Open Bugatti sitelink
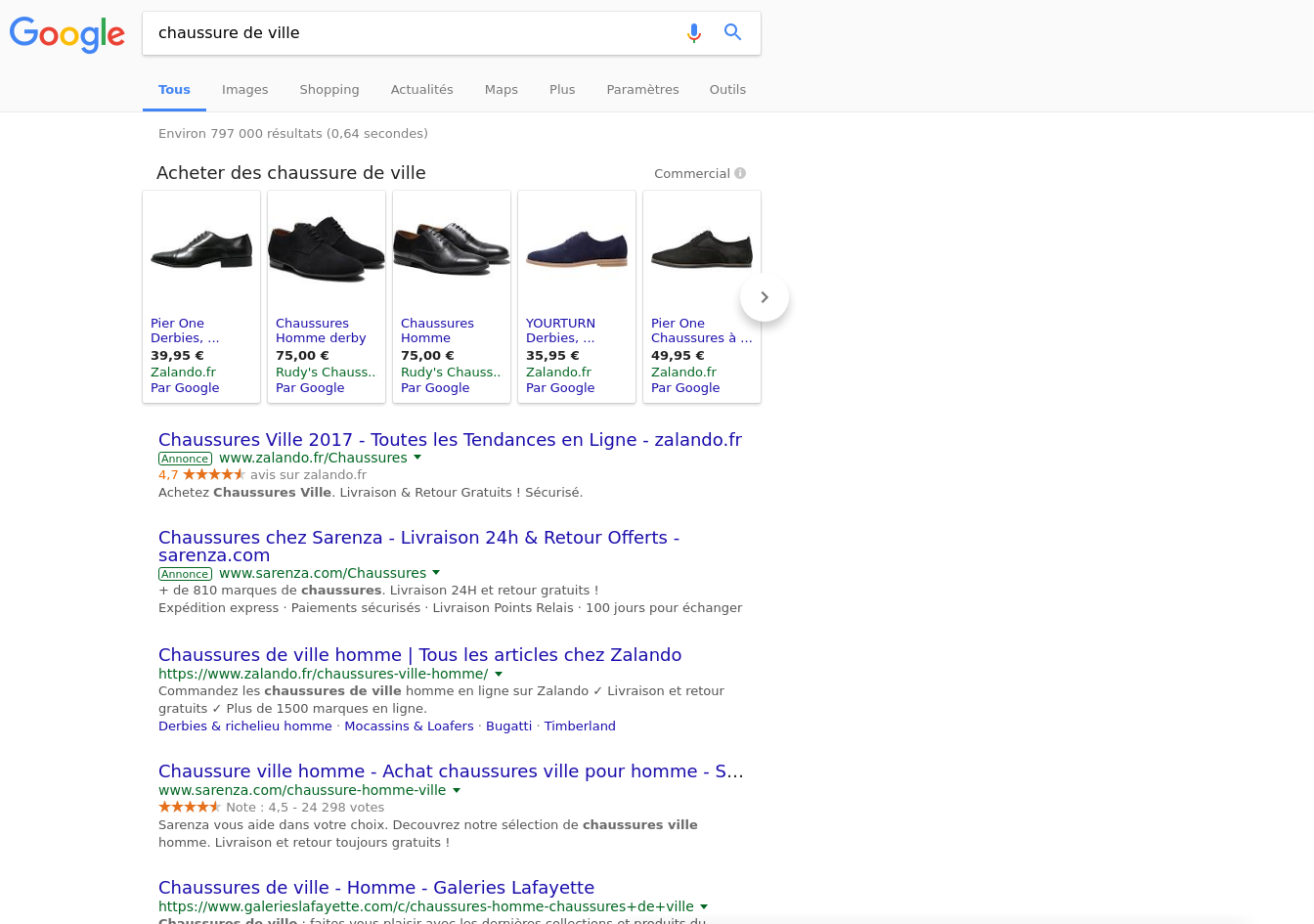The height and width of the screenshot is (924, 1314). (508, 726)
